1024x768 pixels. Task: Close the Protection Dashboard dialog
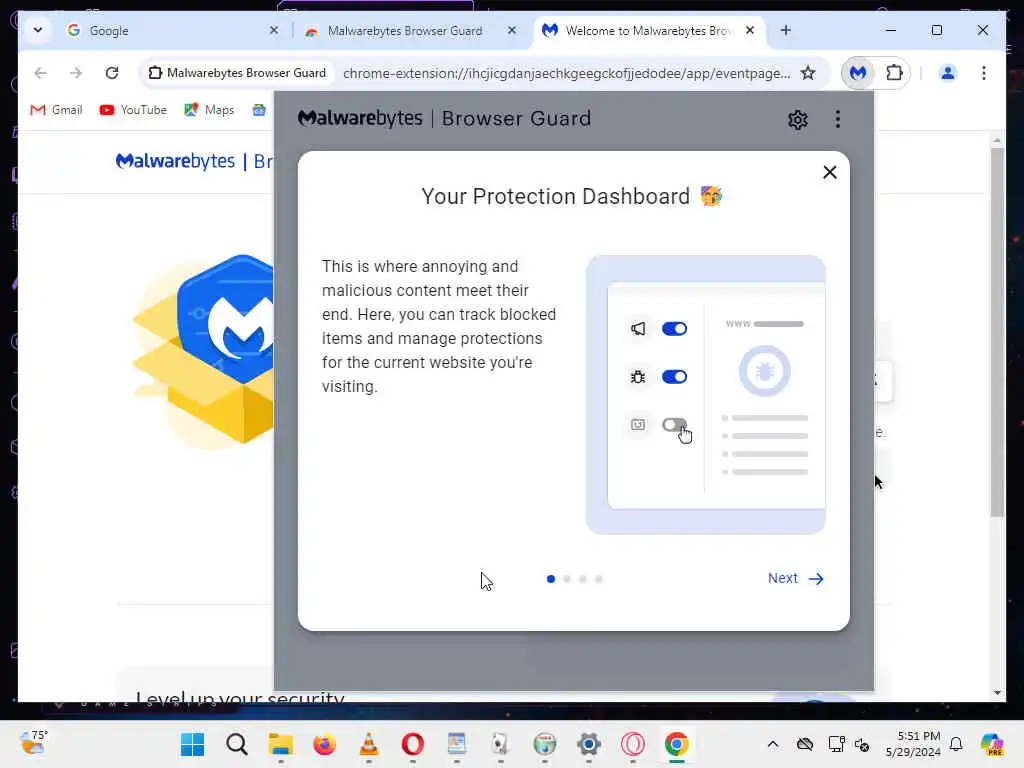(x=829, y=172)
